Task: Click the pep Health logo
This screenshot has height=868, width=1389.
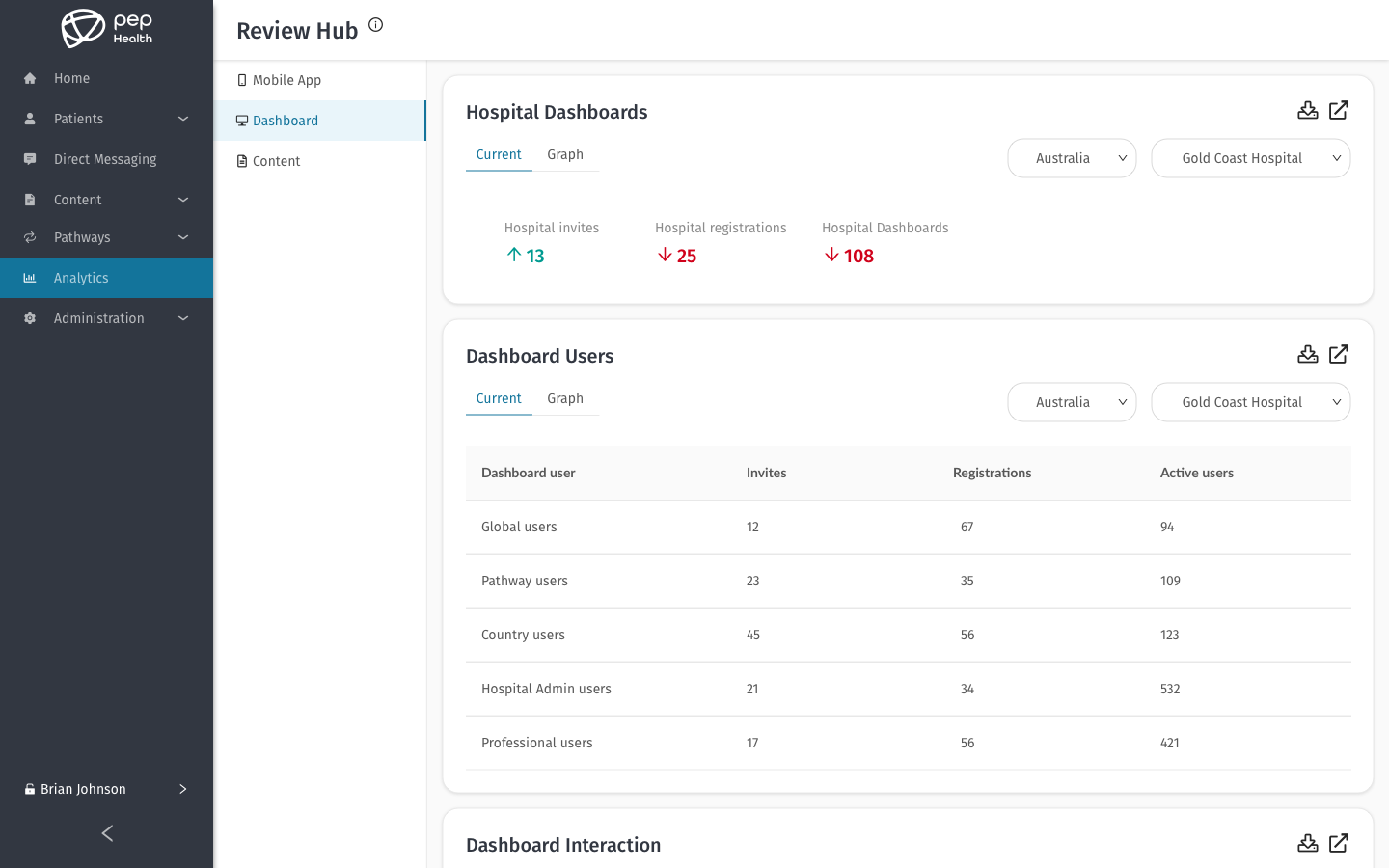Action: tap(106, 28)
